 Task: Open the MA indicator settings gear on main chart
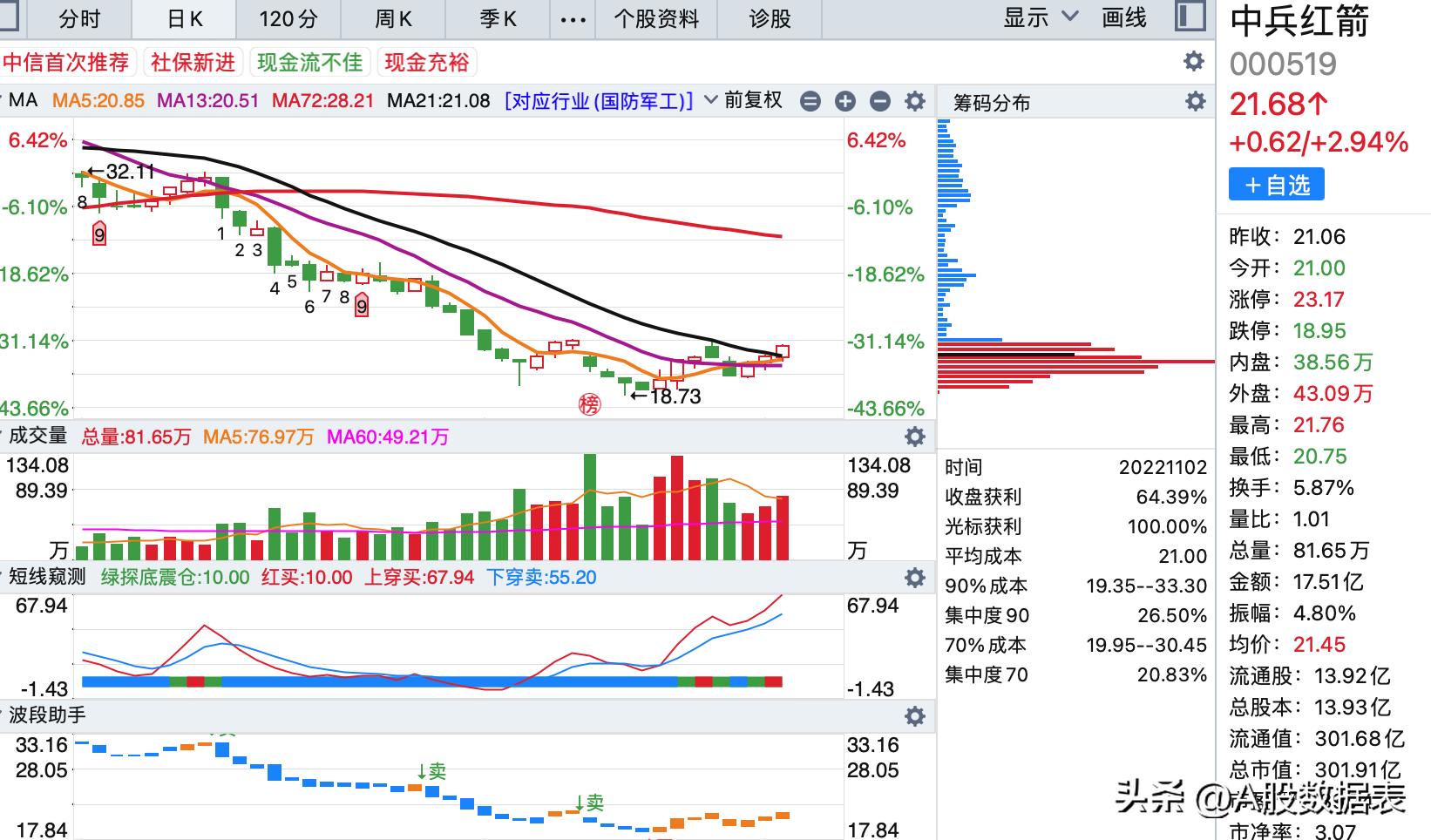click(x=913, y=102)
